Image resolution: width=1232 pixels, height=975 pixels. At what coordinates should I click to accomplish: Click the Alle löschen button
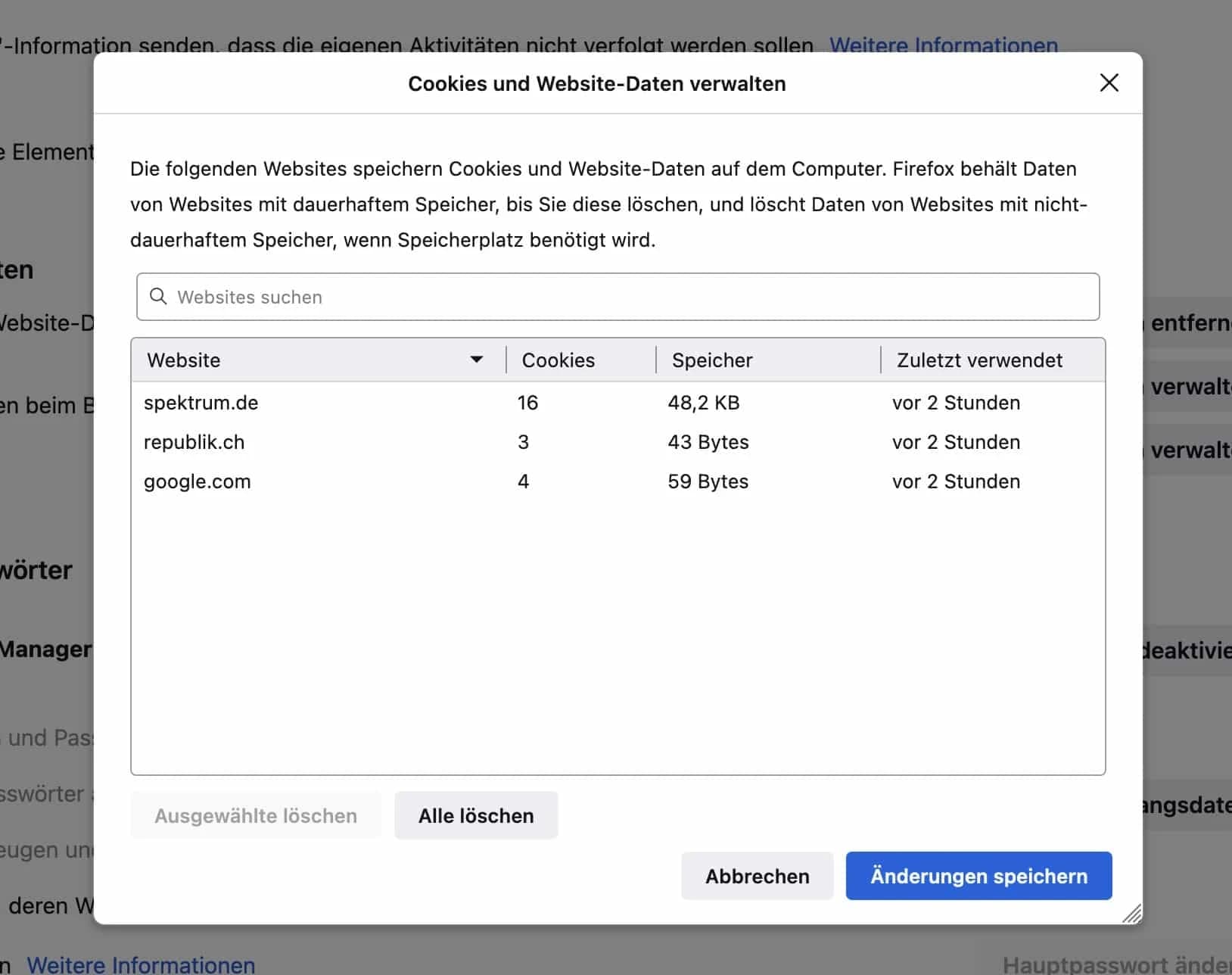click(x=476, y=815)
